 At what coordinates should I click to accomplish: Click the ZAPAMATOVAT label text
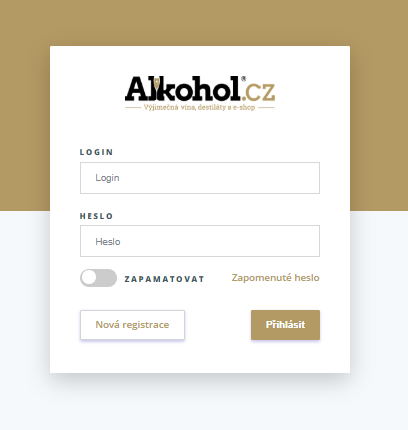(x=164, y=279)
